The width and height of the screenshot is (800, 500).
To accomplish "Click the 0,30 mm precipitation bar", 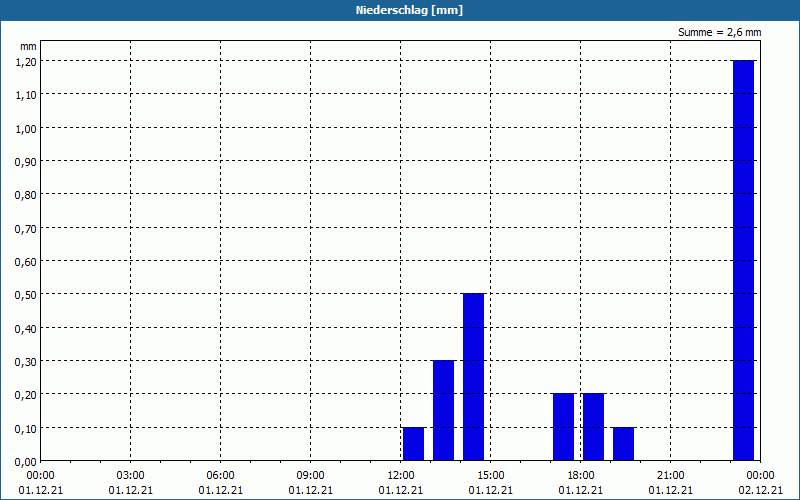I will point(443,411).
